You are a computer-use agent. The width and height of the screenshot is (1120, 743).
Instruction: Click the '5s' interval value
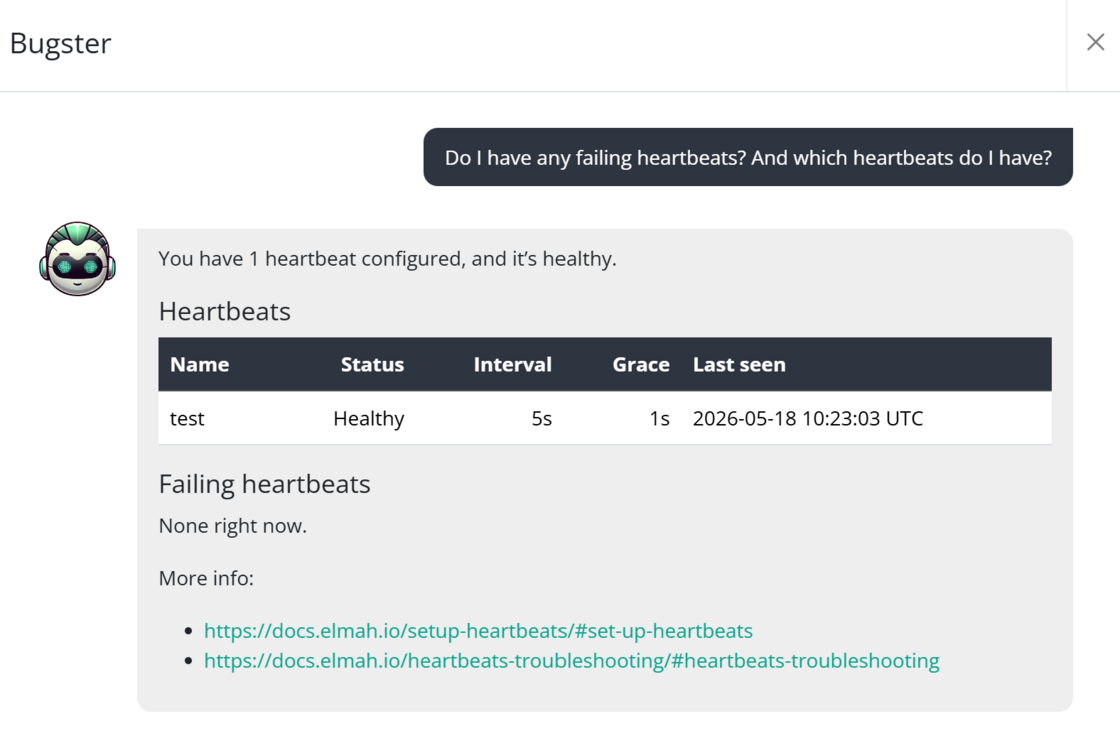pos(541,419)
